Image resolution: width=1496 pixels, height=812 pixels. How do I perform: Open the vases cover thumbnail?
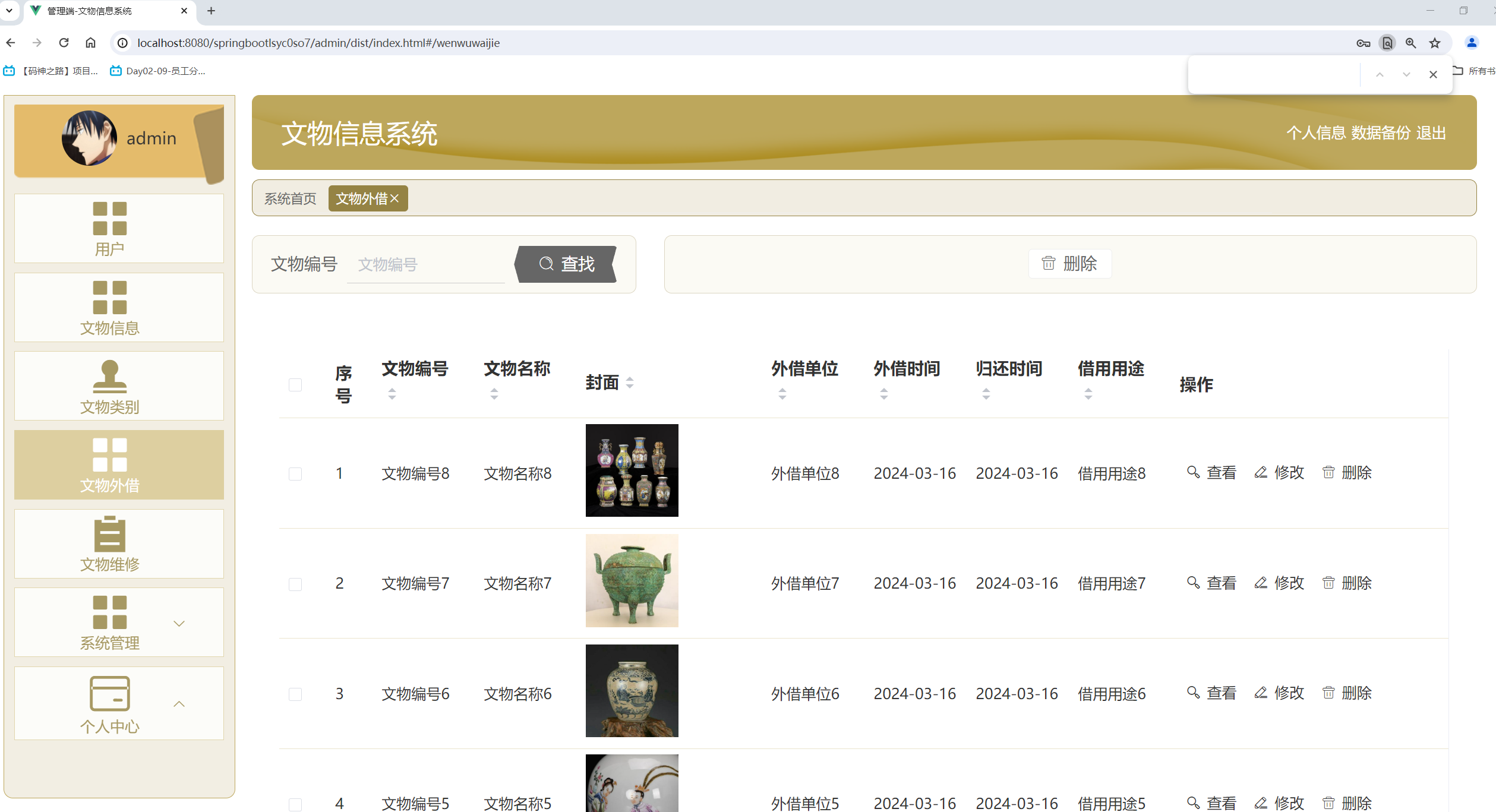point(632,470)
